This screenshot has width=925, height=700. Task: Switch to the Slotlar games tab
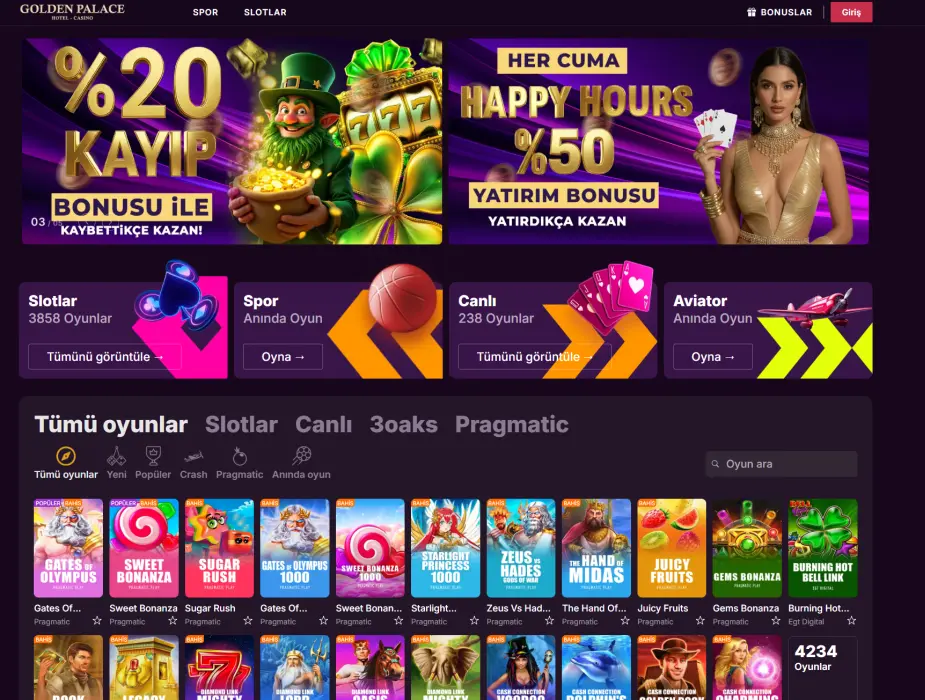click(x=241, y=425)
